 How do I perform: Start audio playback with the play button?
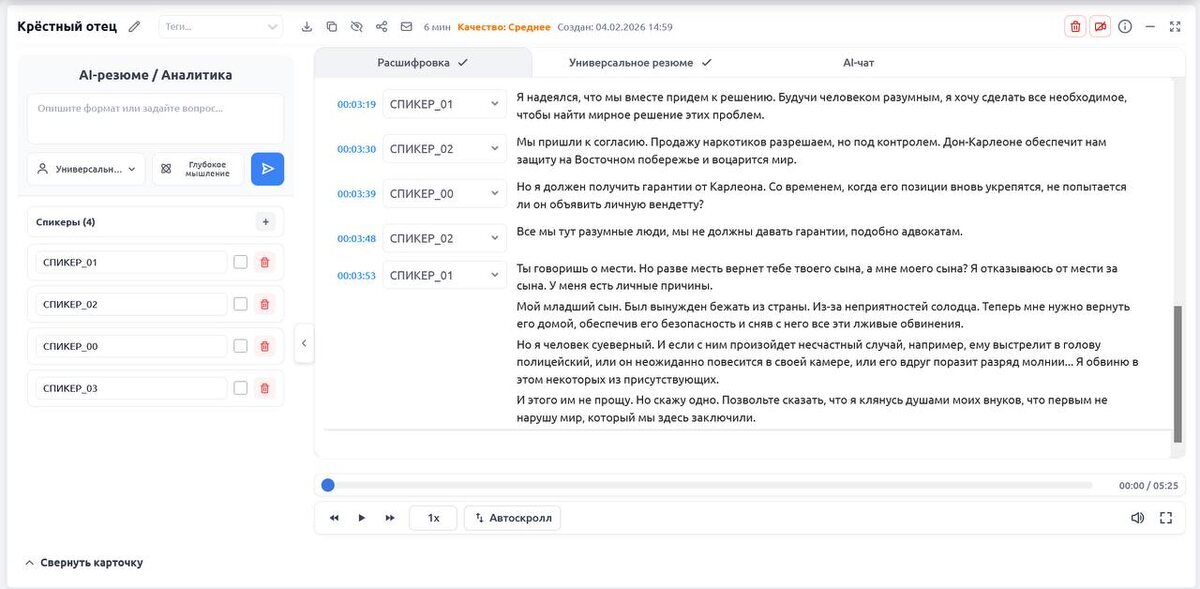362,518
